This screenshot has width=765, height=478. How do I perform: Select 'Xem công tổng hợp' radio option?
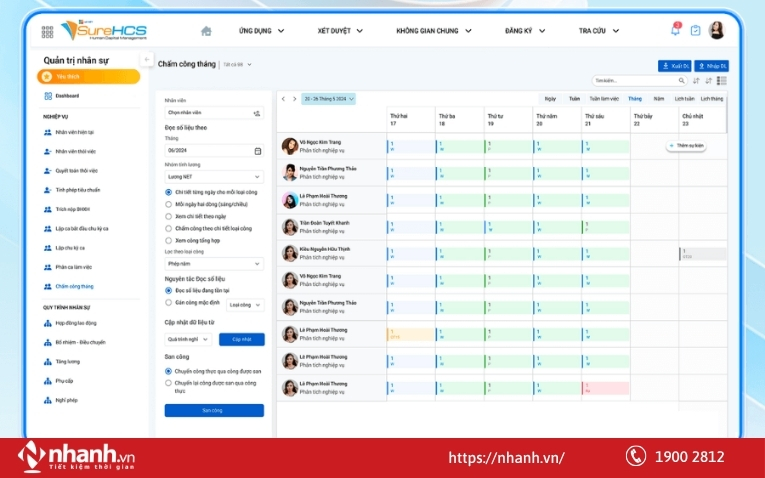(168, 240)
